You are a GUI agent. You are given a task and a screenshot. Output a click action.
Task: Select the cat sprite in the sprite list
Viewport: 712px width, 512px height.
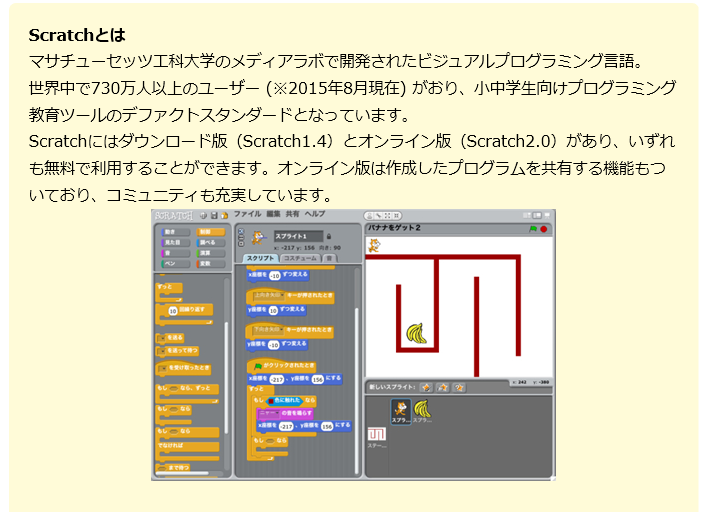[x=401, y=412]
